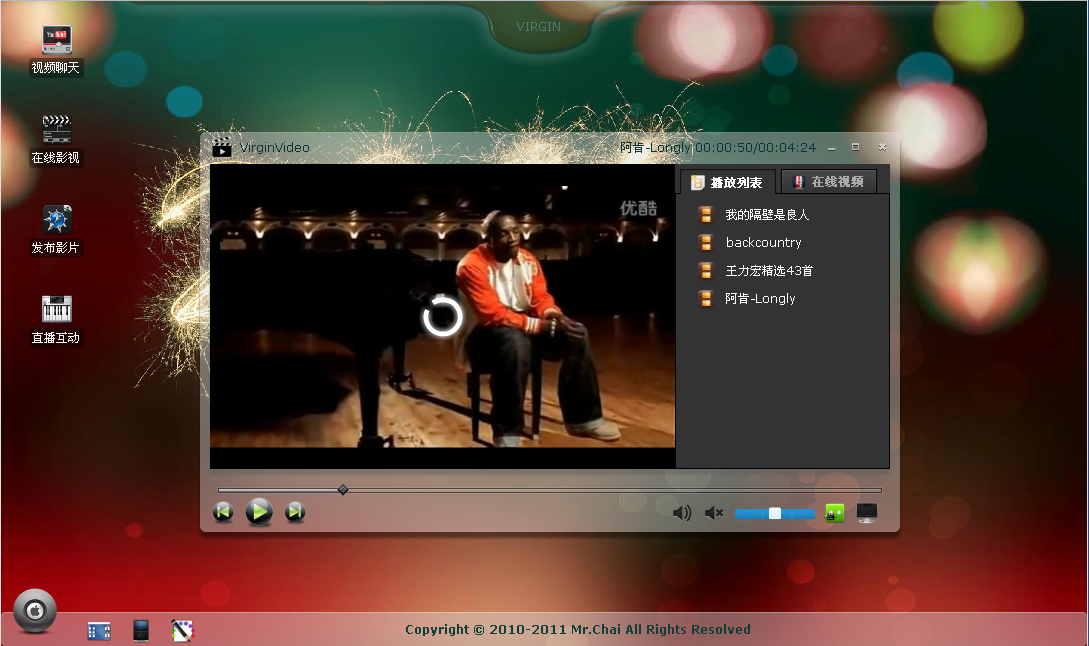Click the green snapshot icon in the player

click(834, 513)
